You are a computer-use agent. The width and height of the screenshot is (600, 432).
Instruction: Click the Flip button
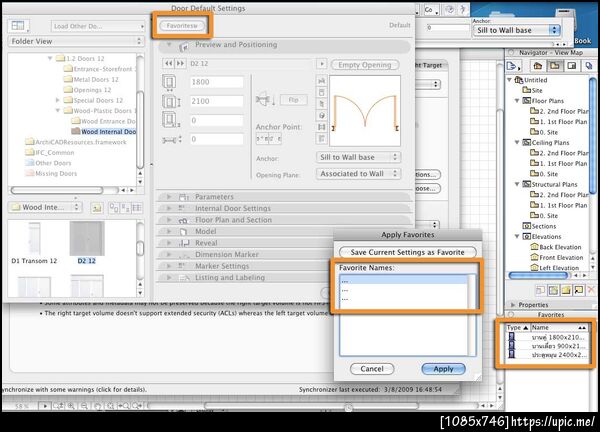(x=293, y=100)
